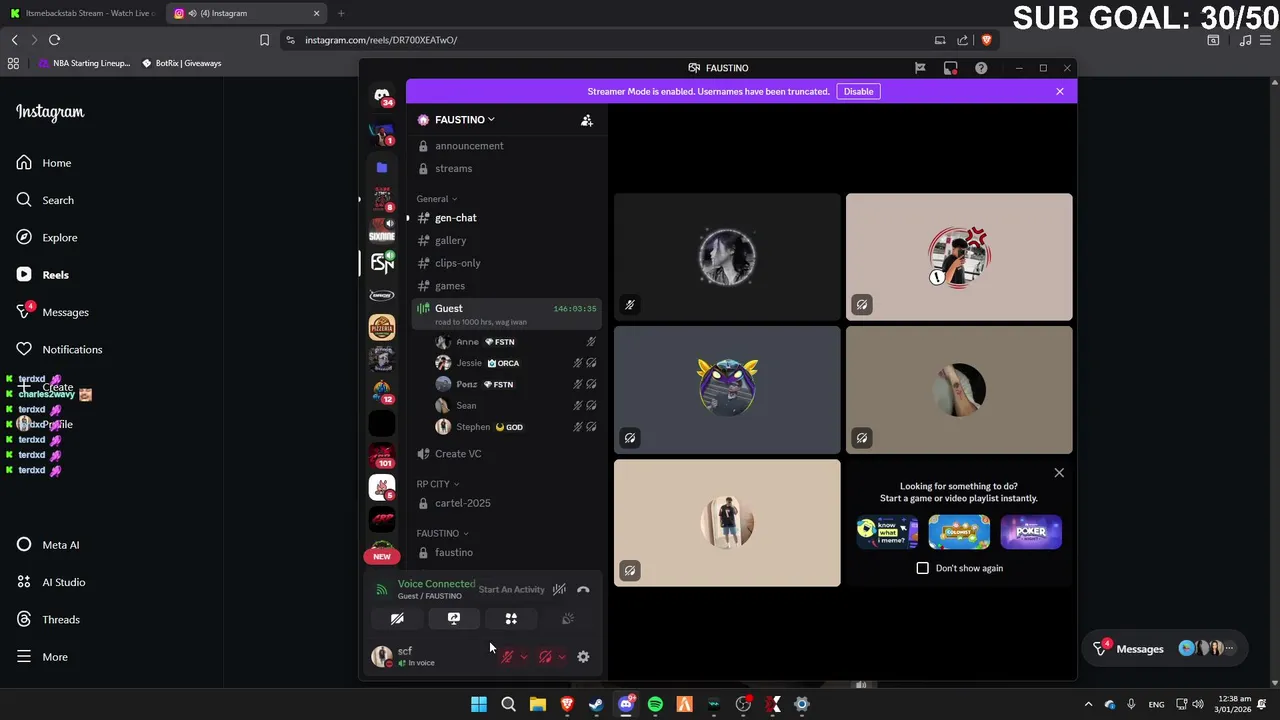The height and width of the screenshot is (720, 1280).
Task: Start the Start An Activity link
Action: 511,590
